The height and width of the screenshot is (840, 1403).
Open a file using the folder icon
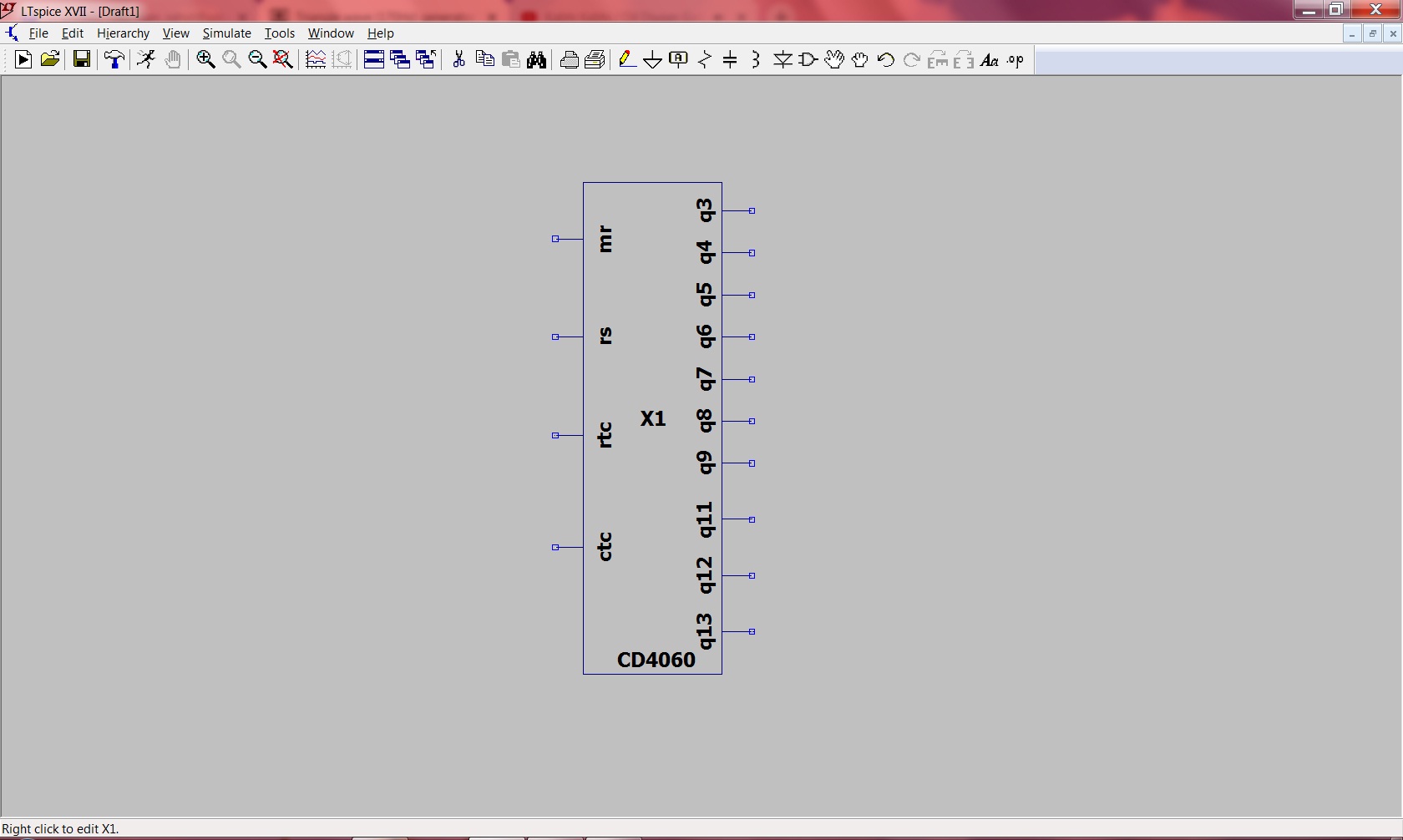pyautogui.click(x=50, y=59)
